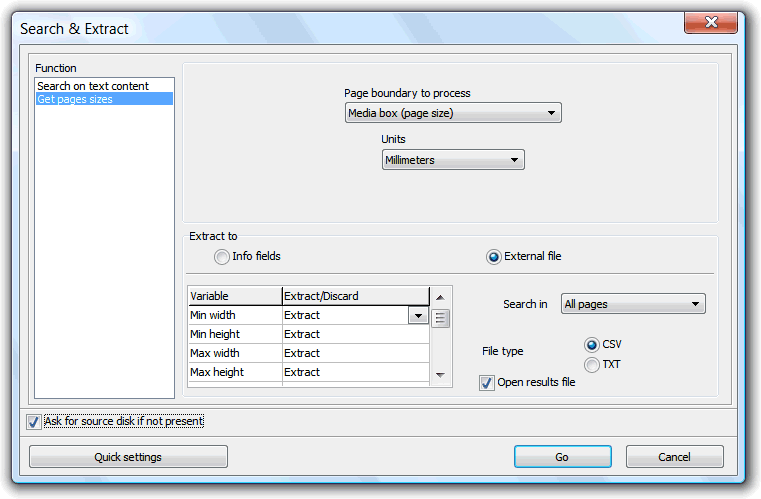Click the Cancel button
Viewport: 761px width, 499px height.
tap(675, 457)
